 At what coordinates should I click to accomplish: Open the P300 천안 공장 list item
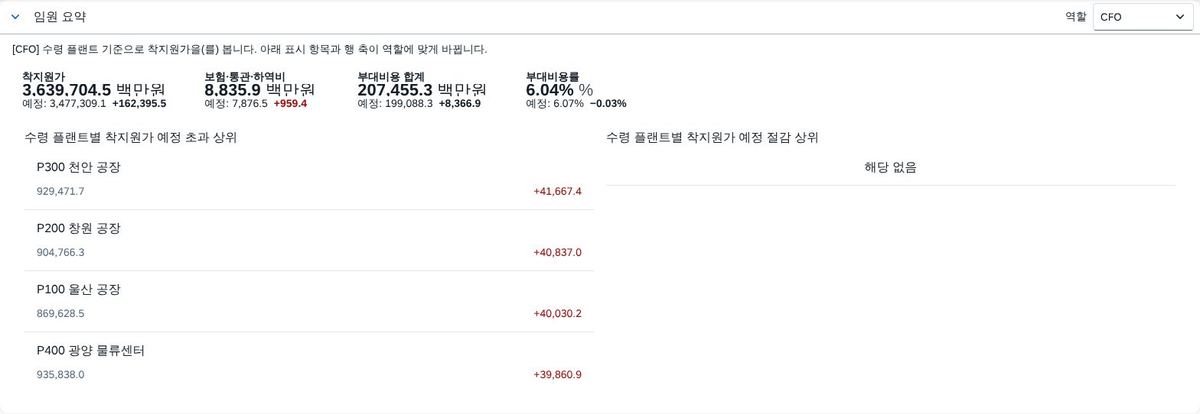(x=309, y=179)
